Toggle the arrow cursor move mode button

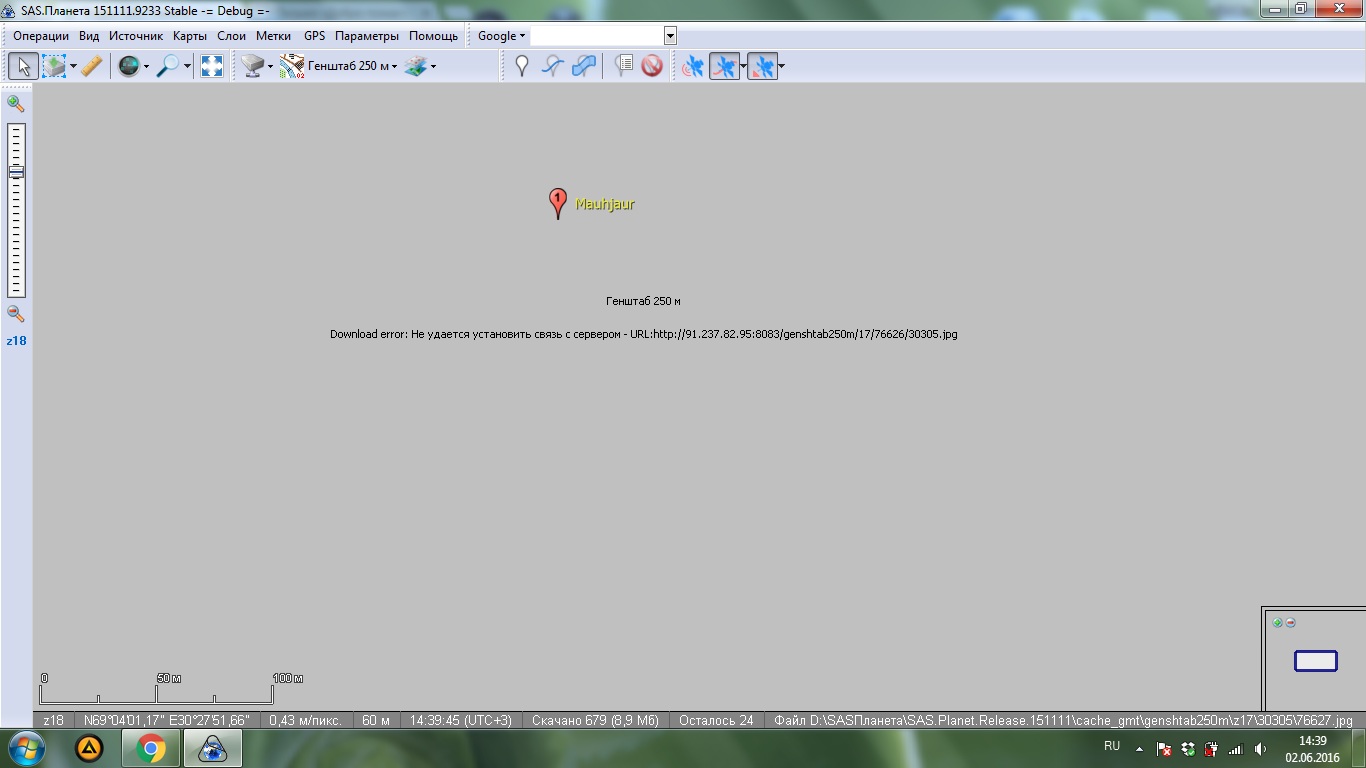click(x=24, y=67)
